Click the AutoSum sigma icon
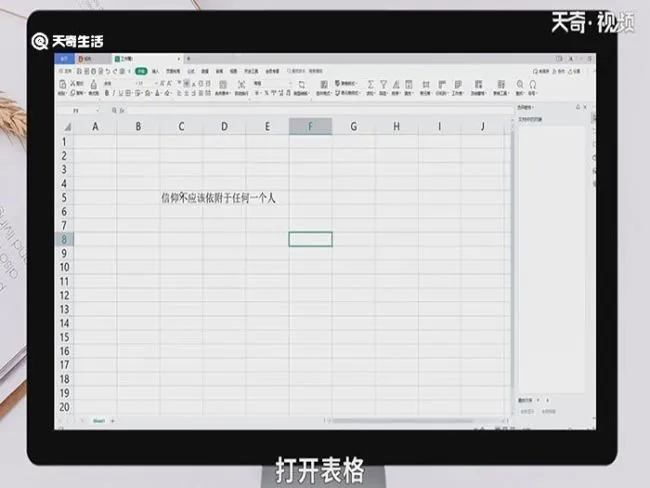The image size is (650, 488). [x=370, y=85]
